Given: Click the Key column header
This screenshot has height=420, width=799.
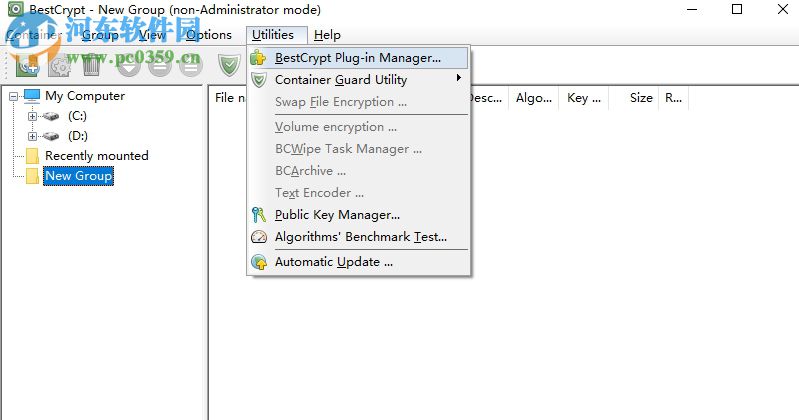Looking at the screenshot, I should 581,98.
